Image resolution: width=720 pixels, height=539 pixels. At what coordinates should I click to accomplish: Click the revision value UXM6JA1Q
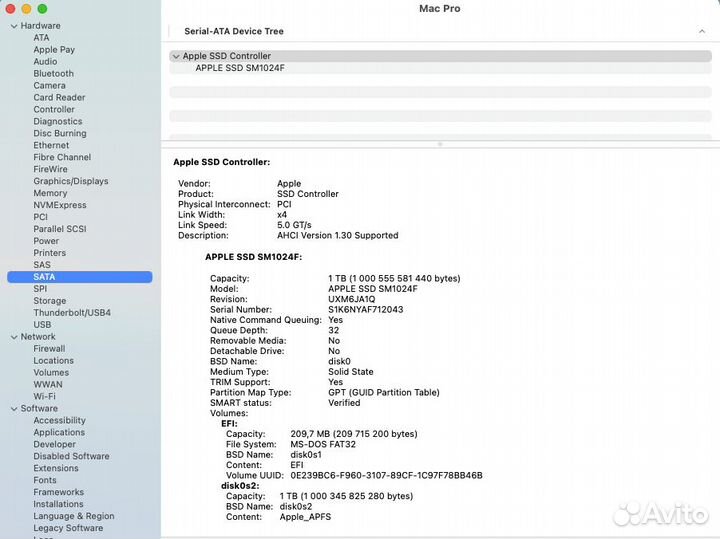351,299
